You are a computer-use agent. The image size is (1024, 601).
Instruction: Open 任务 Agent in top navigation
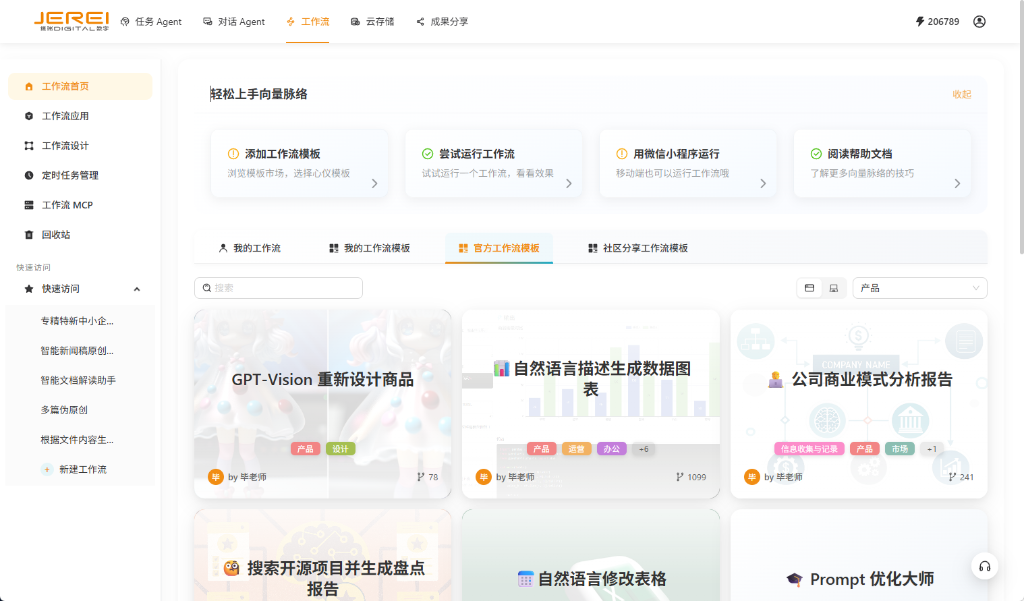tap(151, 22)
